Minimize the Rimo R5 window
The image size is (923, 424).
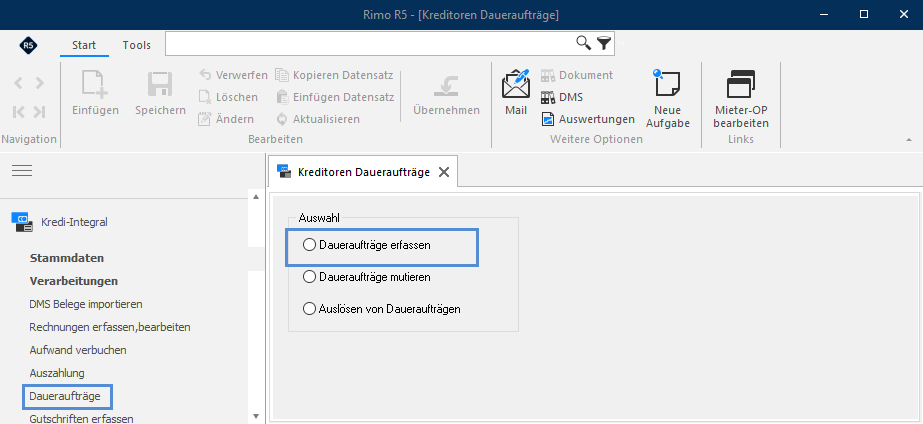(823, 14)
